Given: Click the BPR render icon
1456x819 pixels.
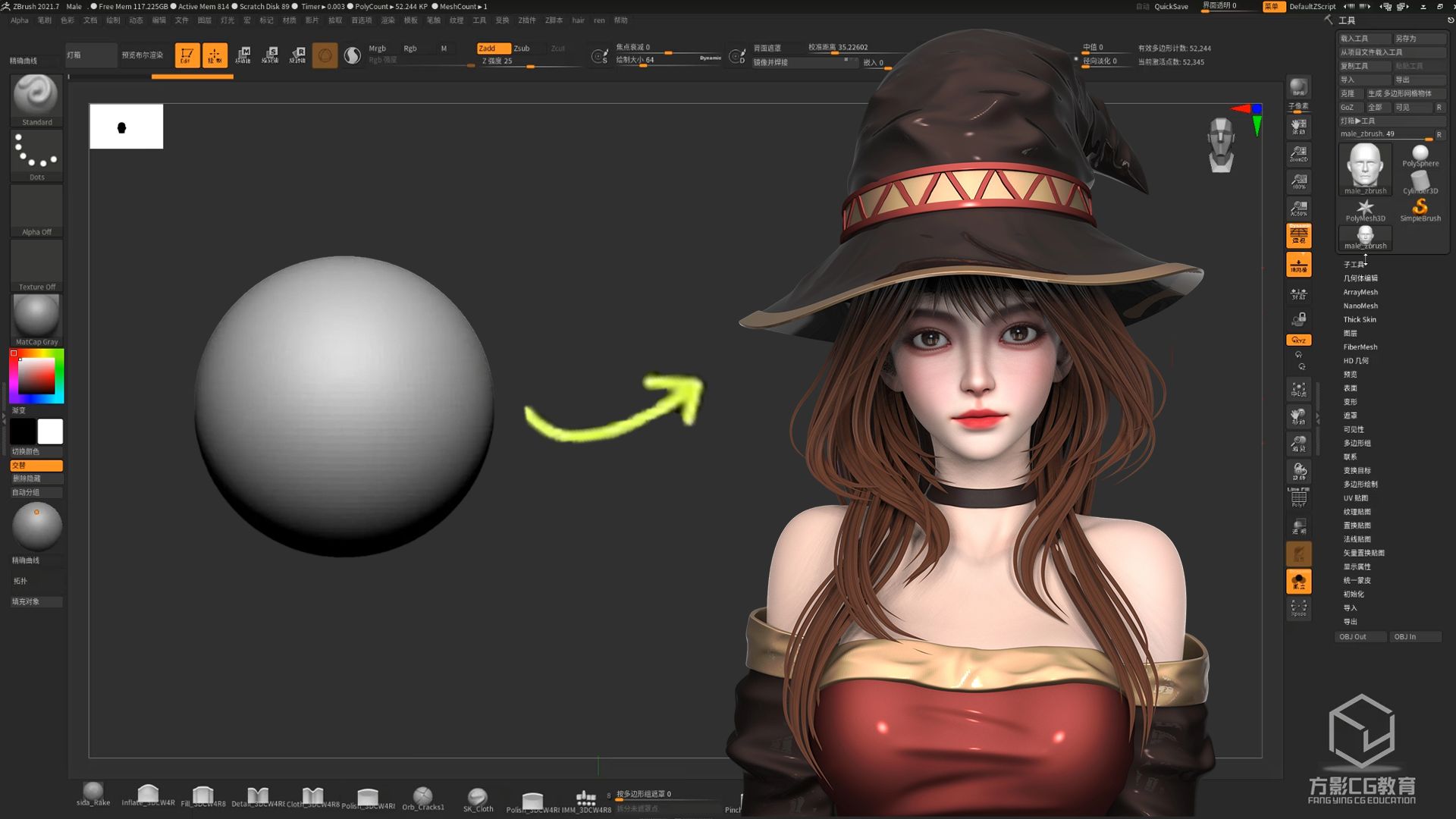Looking at the screenshot, I should 1298,88.
